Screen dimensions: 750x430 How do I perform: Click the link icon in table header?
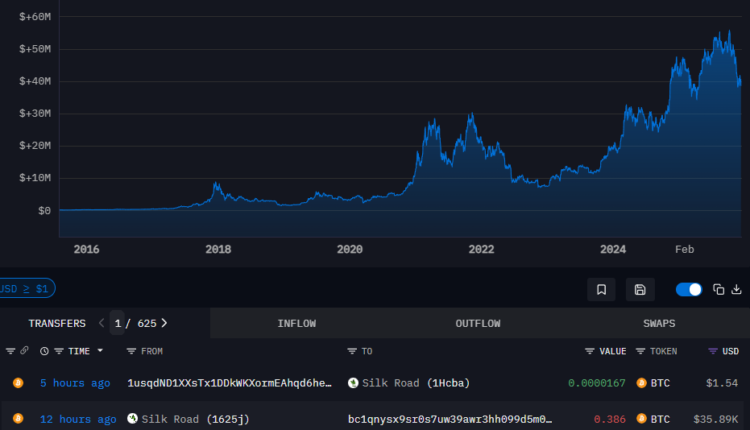24,351
